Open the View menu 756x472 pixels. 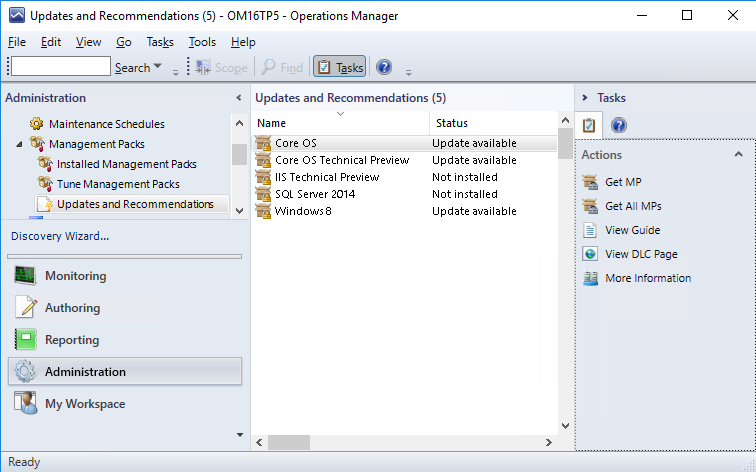89,42
